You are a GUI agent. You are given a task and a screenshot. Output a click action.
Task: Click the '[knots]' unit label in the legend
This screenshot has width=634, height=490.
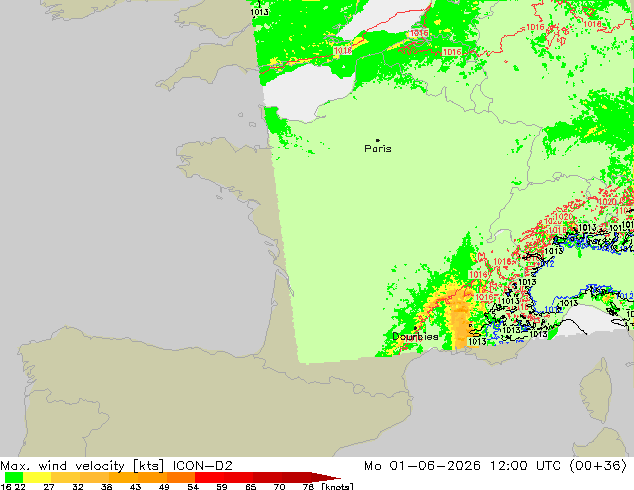[x=338, y=486]
